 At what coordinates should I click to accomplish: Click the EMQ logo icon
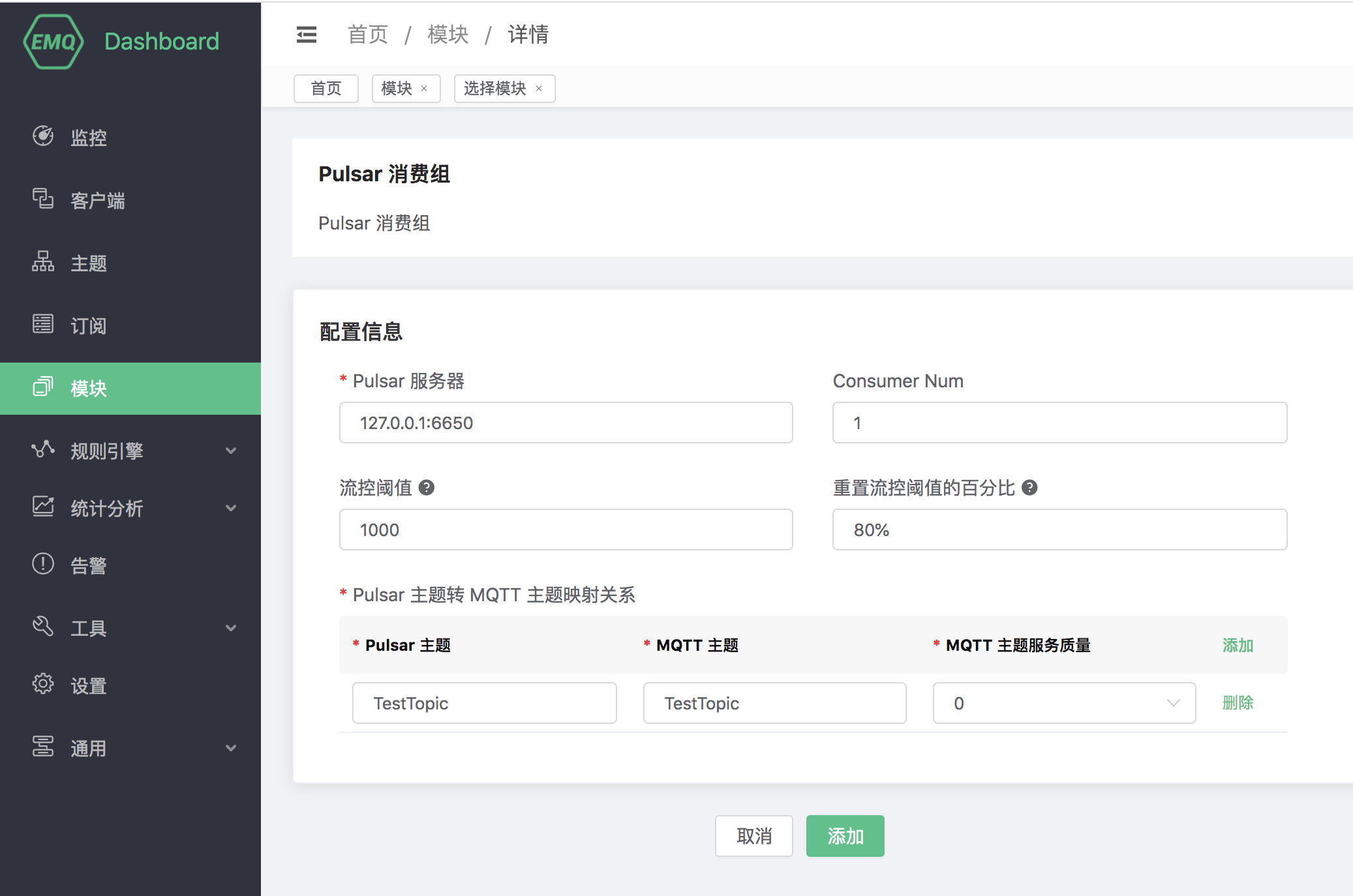(53, 42)
